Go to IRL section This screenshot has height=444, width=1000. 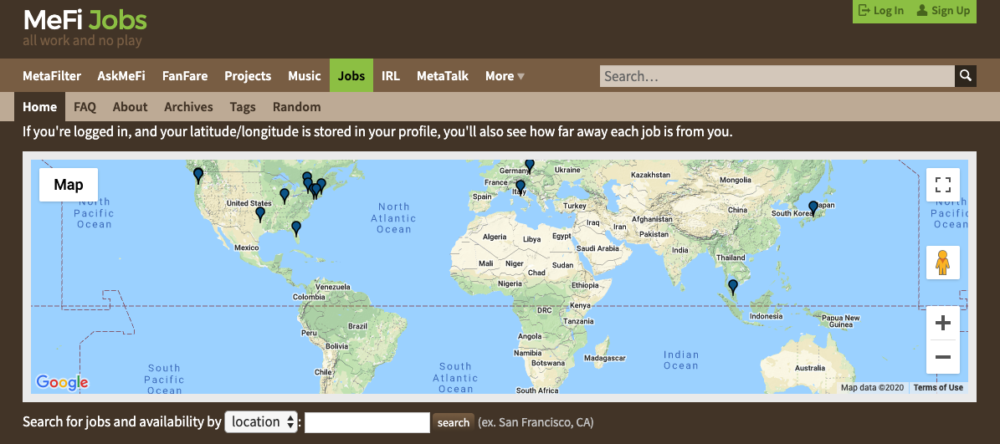[x=390, y=76]
